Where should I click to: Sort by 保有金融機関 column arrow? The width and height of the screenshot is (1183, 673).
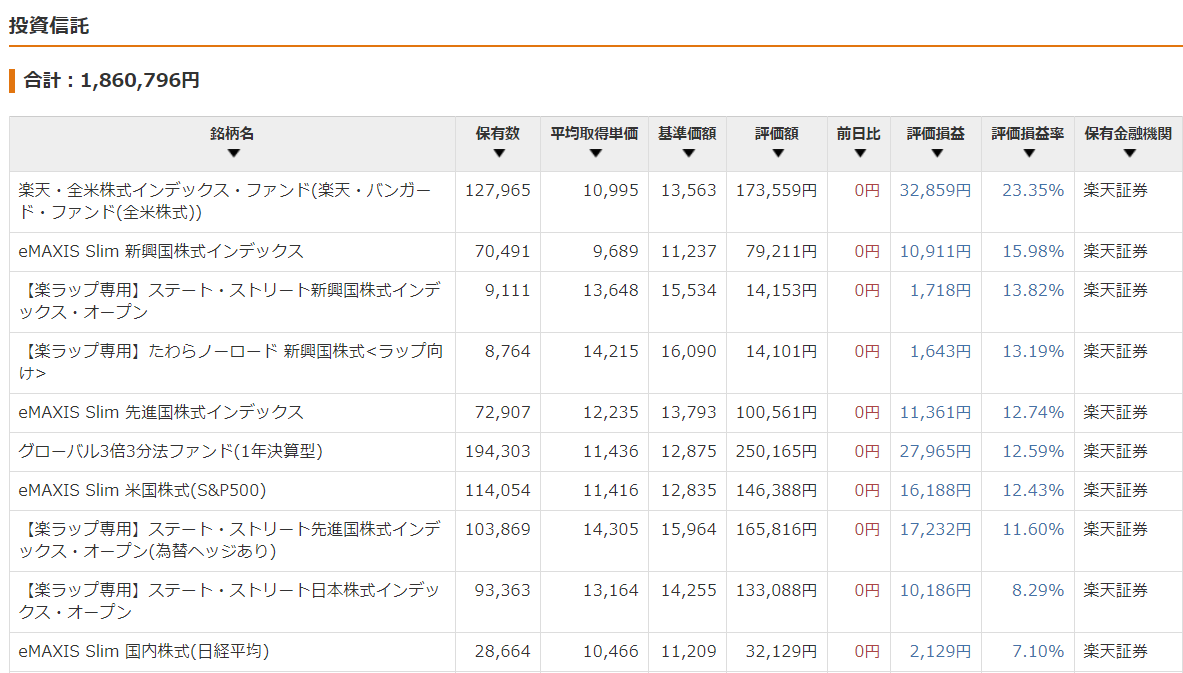coord(1129,153)
